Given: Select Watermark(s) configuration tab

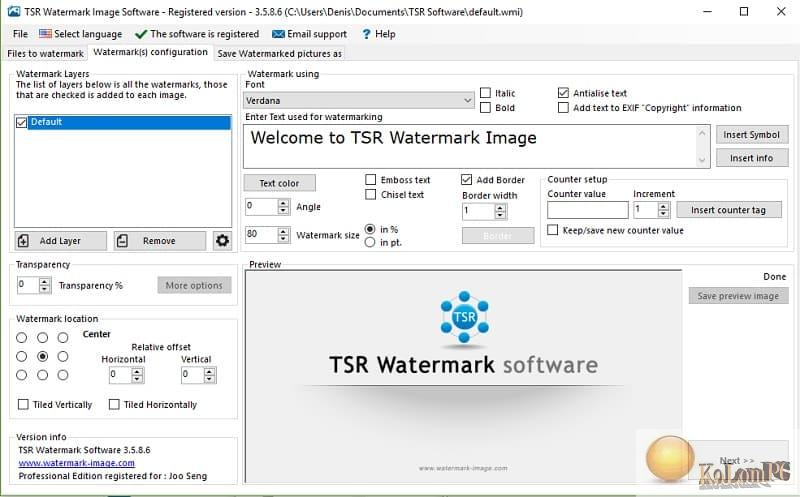Looking at the screenshot, I should 151,52.
